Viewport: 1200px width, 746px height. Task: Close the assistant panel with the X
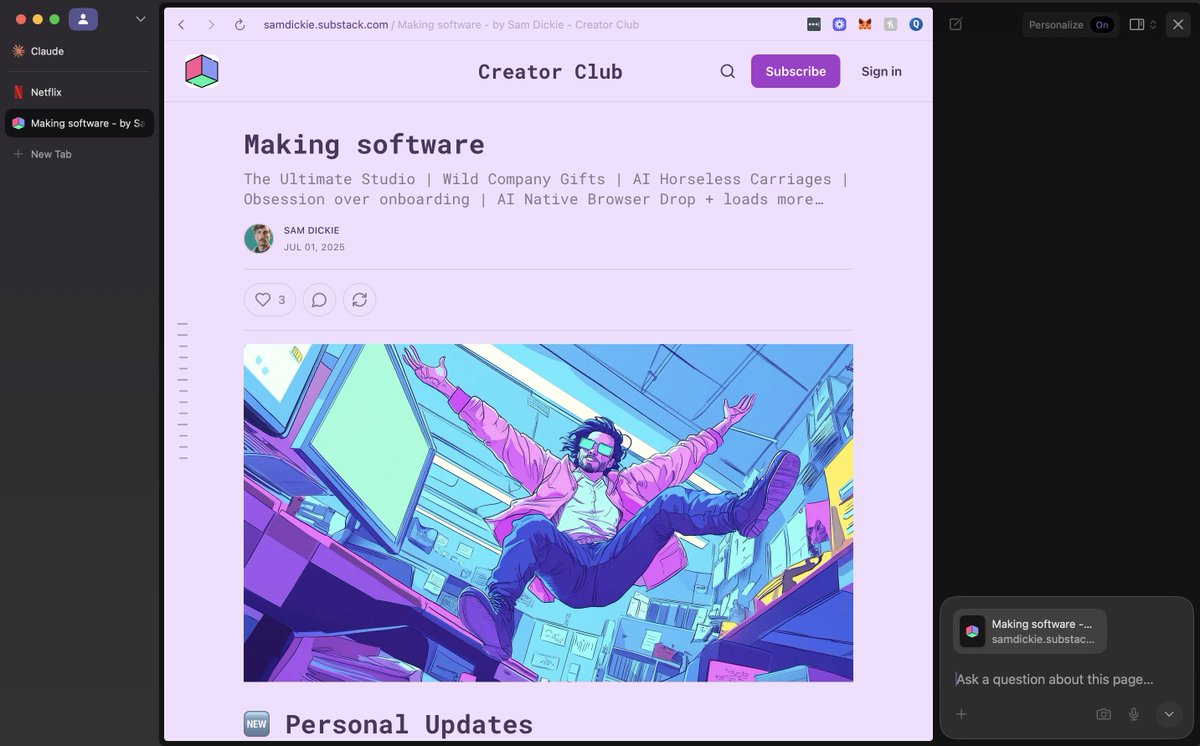tap(1178, 24)
